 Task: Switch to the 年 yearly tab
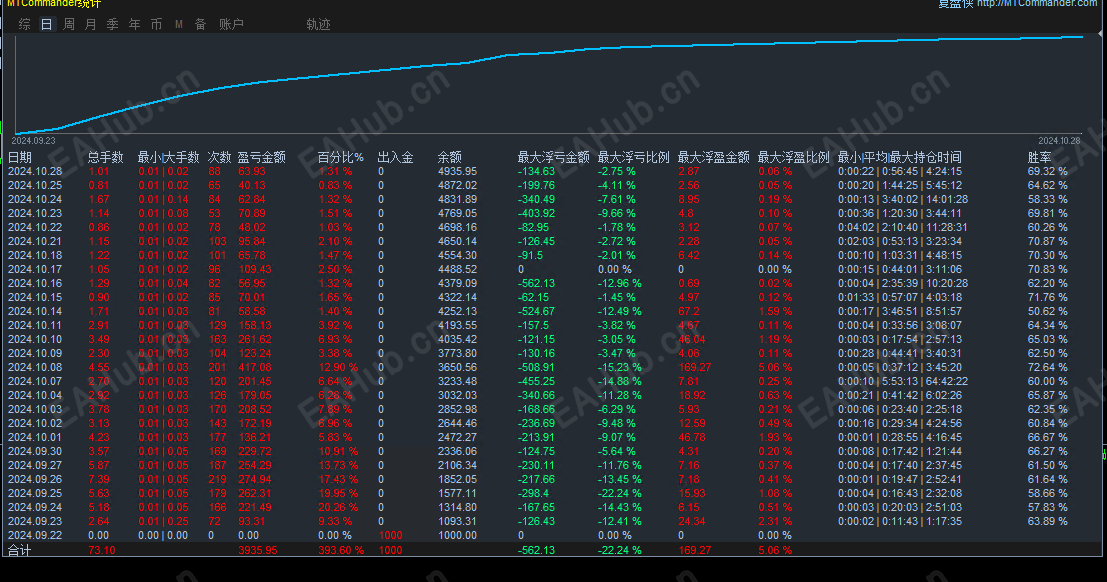134,24
